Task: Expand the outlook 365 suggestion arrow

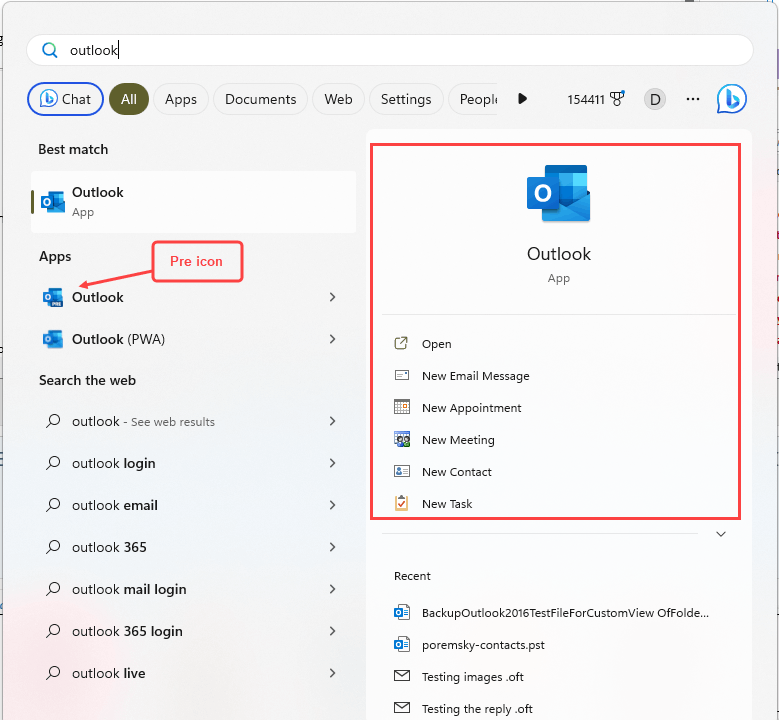Action: click(332, 547)
